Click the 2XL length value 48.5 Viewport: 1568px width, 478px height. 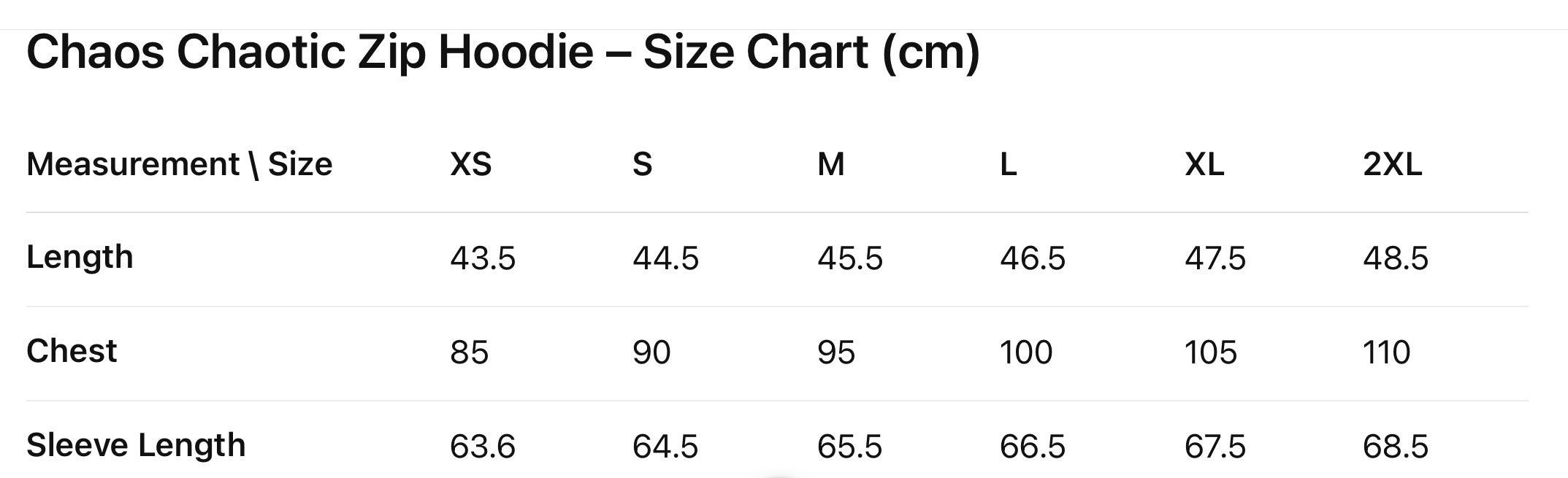(1395, 258)
